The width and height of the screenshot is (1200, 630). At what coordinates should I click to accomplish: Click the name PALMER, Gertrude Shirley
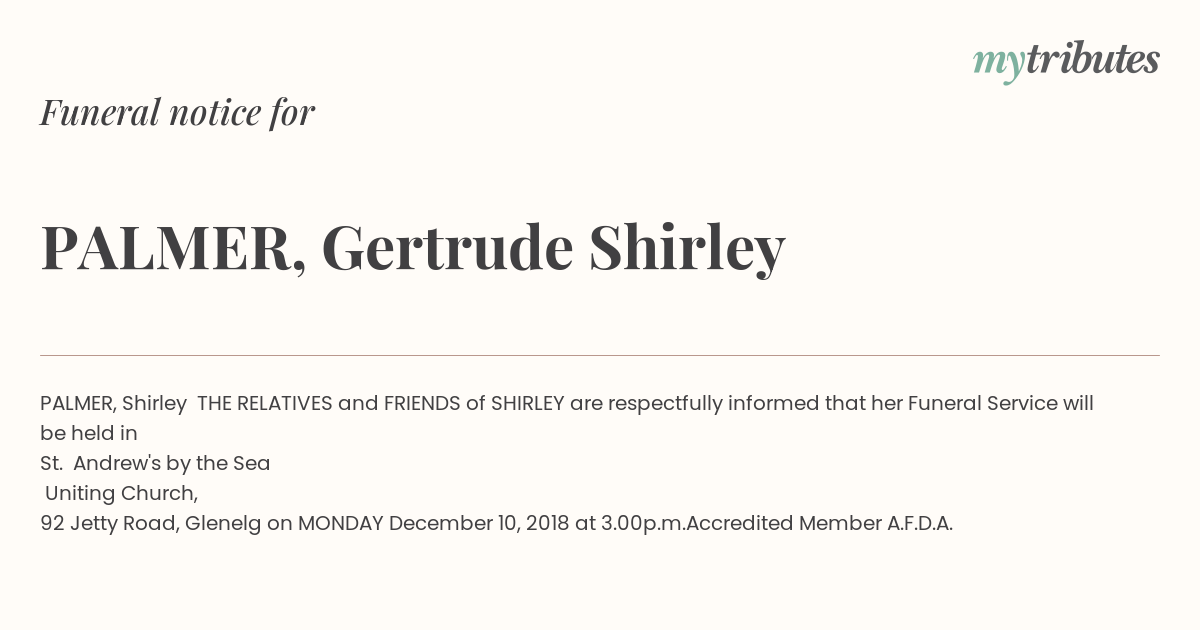pyautogui.click(x=413, y=249)
